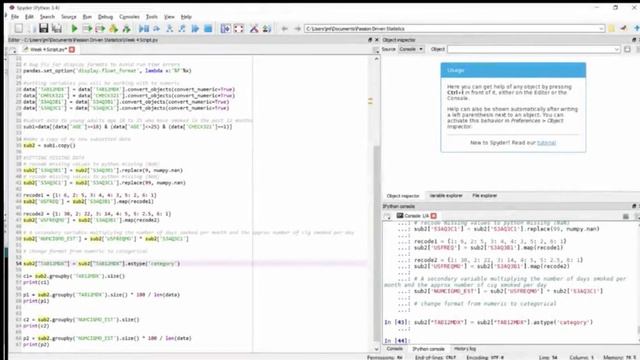Screen dimensions: 640x360
Task: Undock the Object inspector pane
Action: [634, 40]
